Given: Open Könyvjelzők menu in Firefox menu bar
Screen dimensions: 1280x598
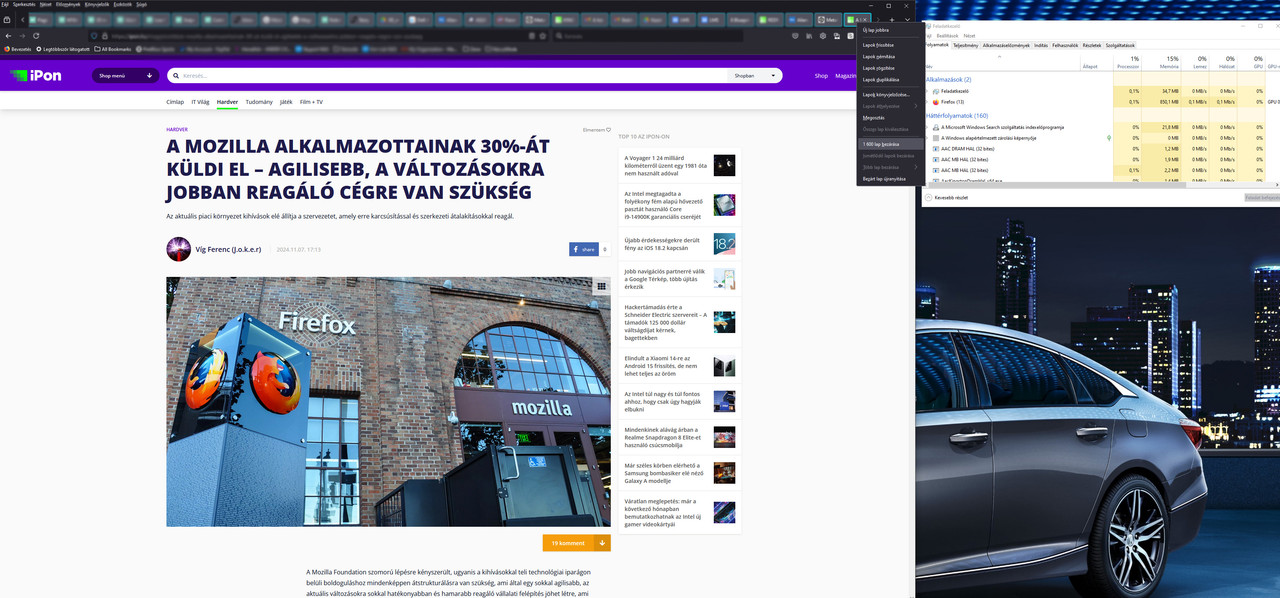Looking at the screenshot, I should (98, 4).
